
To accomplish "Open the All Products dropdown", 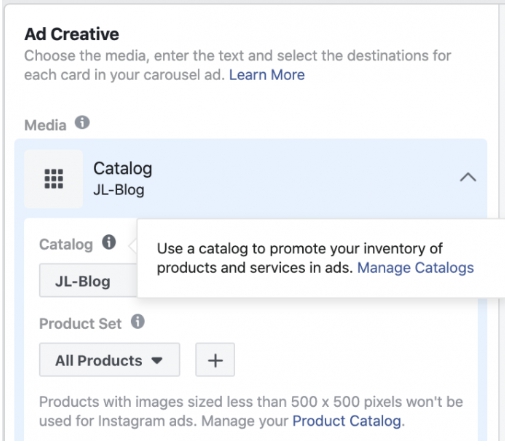I will [109, 360].
